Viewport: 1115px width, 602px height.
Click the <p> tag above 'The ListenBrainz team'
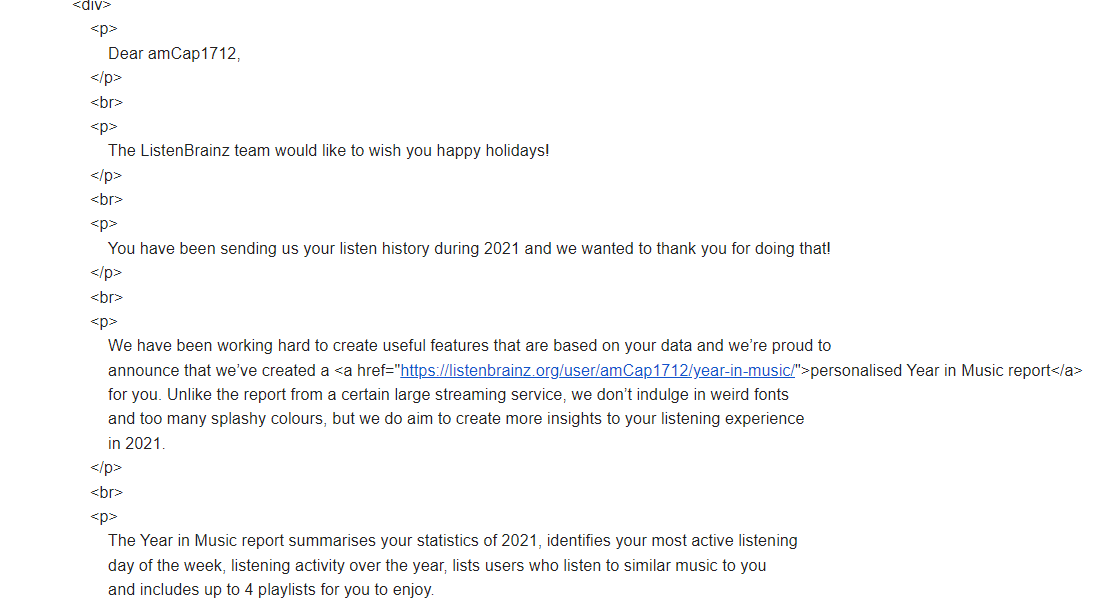[x=104, y=127]
